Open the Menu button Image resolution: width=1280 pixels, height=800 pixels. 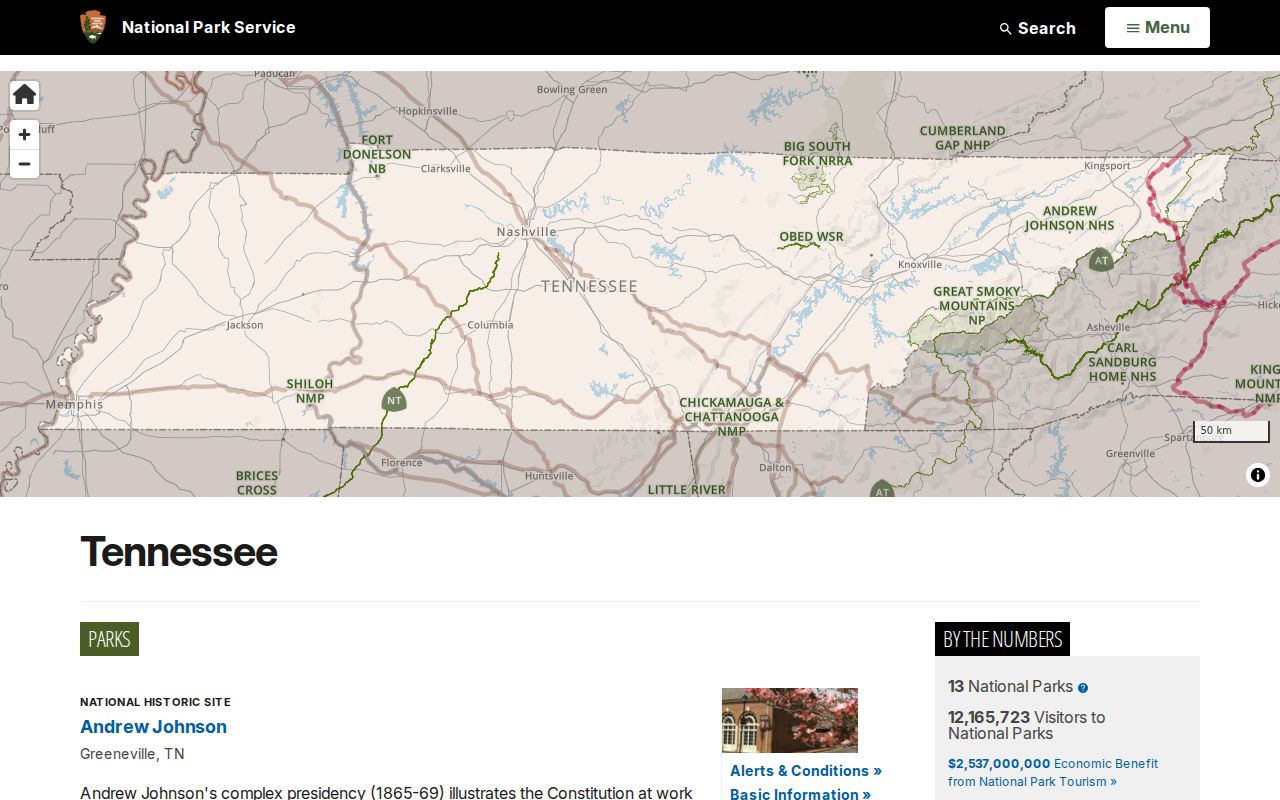pyautogui.click(x=1157, y=27)
